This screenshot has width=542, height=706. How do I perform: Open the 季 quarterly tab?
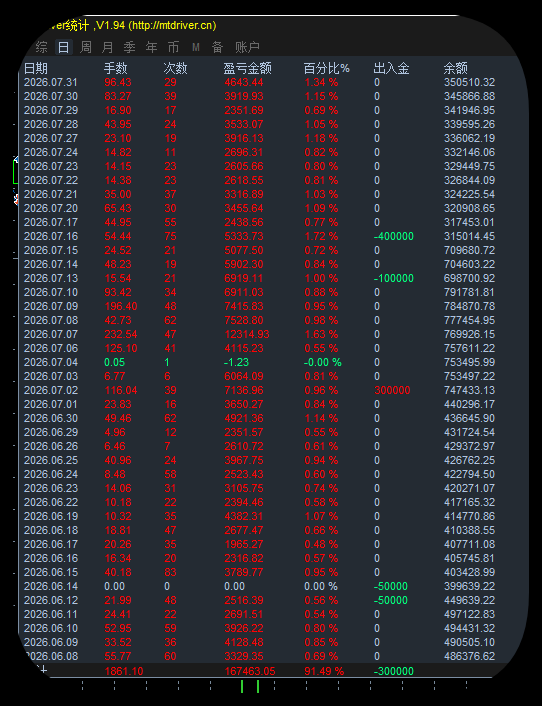pyautogui.click(x=130, y=47)
